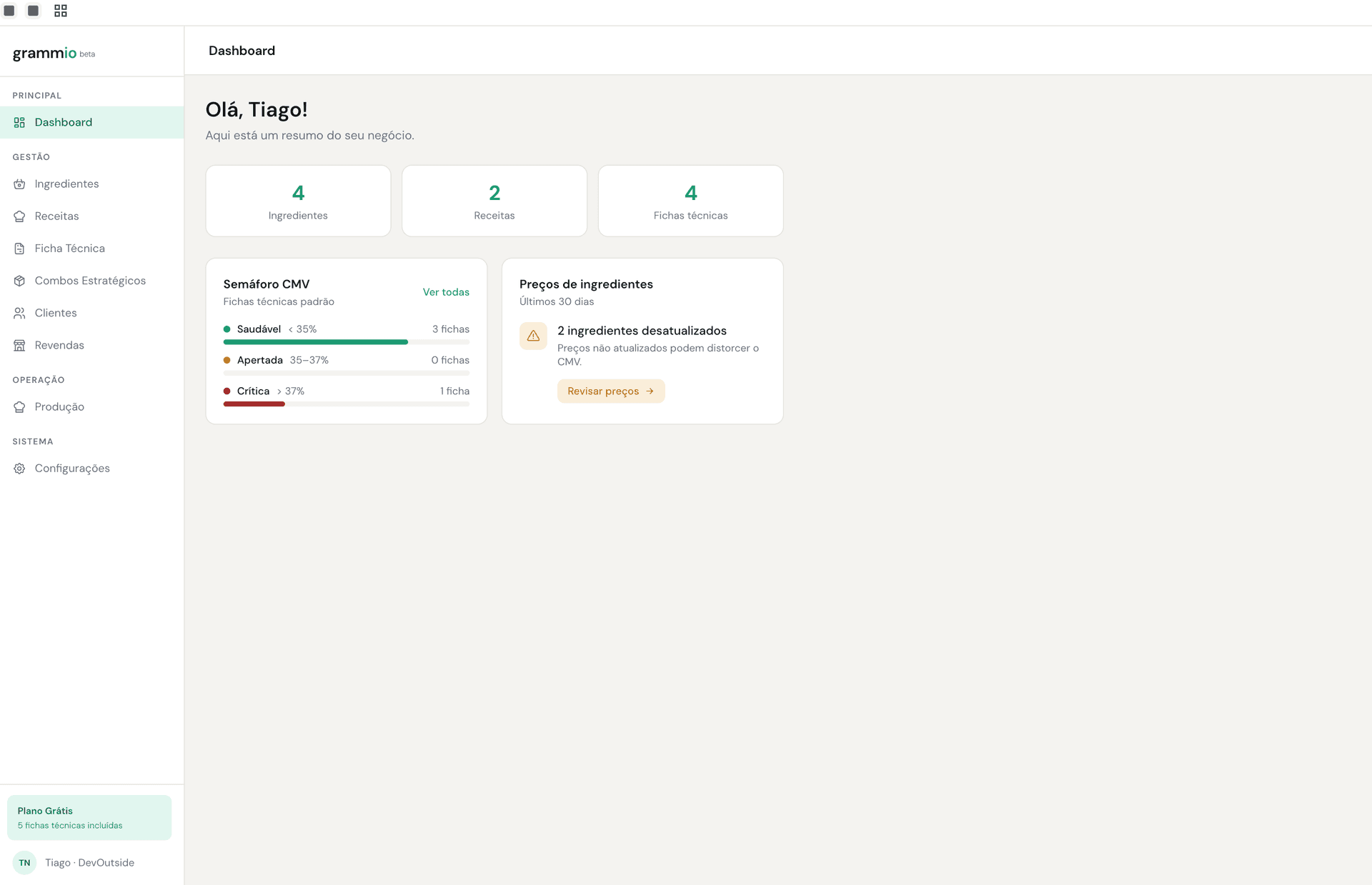Viewport: 1372px width, 885px height.
Task: Open Clientes section
Action: pyautogui.click(x=91, y=313)
